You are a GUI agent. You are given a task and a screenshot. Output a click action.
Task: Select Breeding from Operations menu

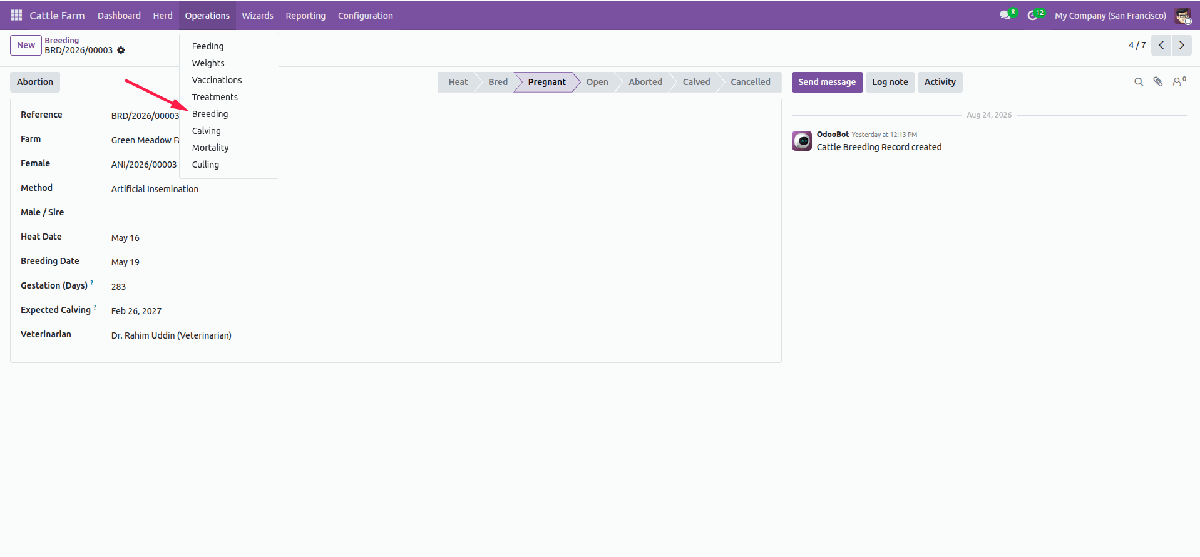[228, 114]
